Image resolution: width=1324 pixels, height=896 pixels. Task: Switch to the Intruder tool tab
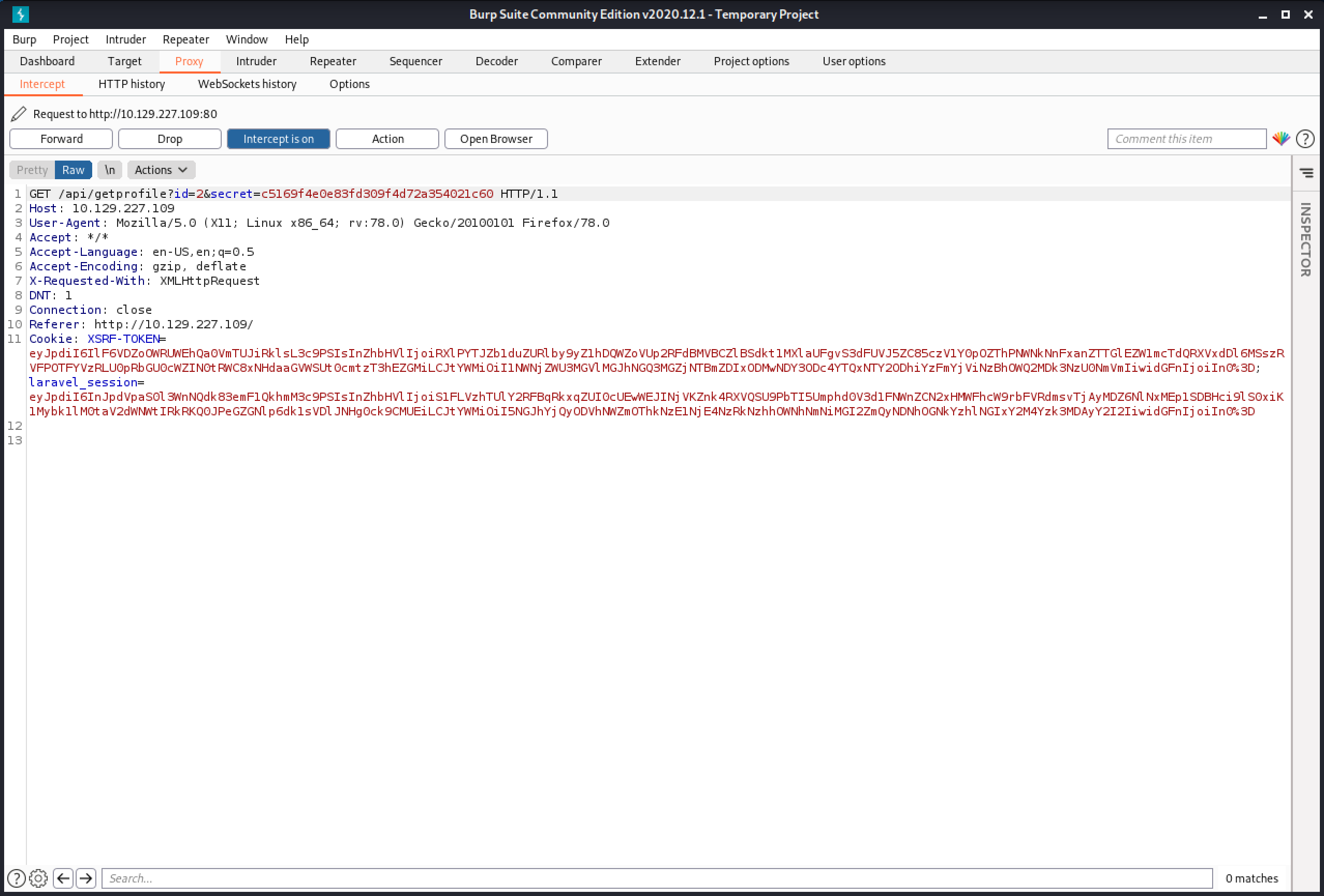pyautogui.click(x=256, y=61)
